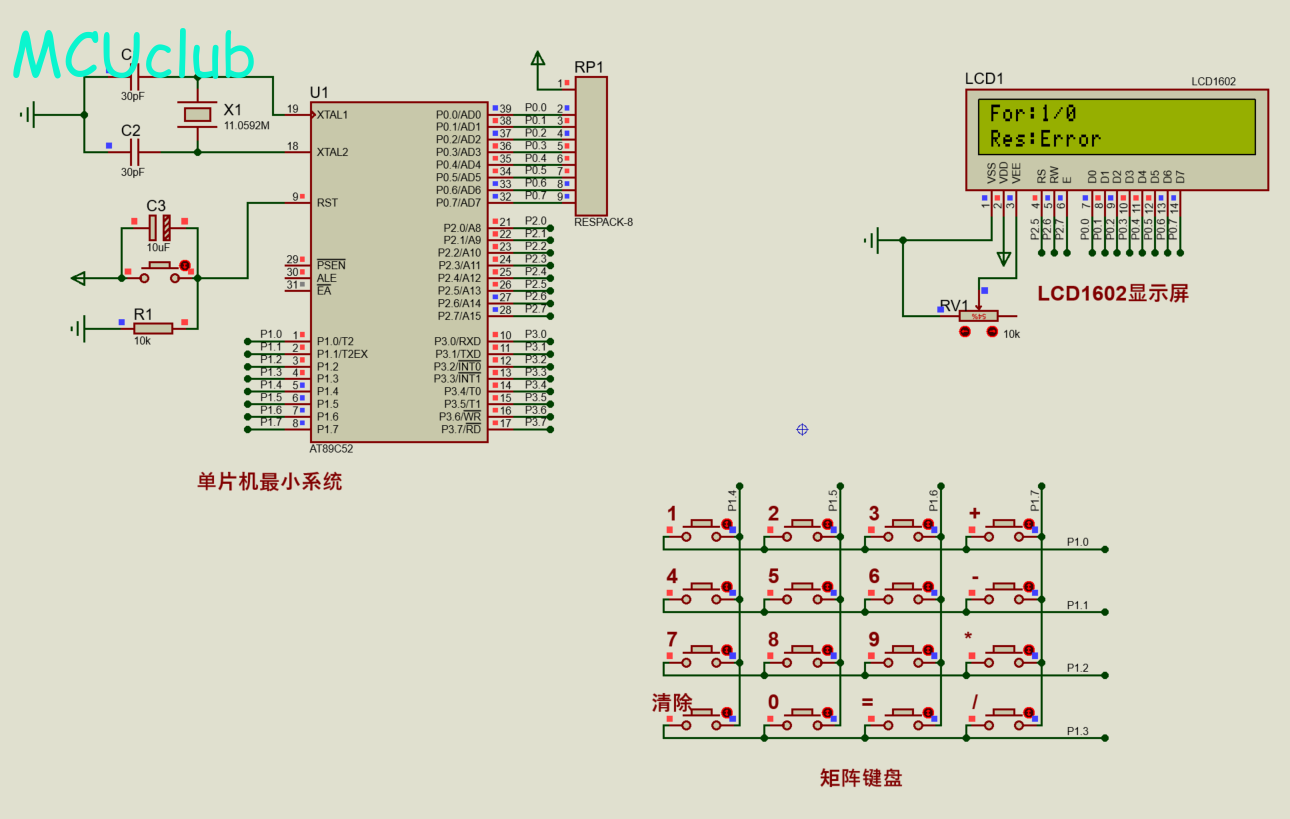Click the blue origin crosshair marker

(802, 429)
